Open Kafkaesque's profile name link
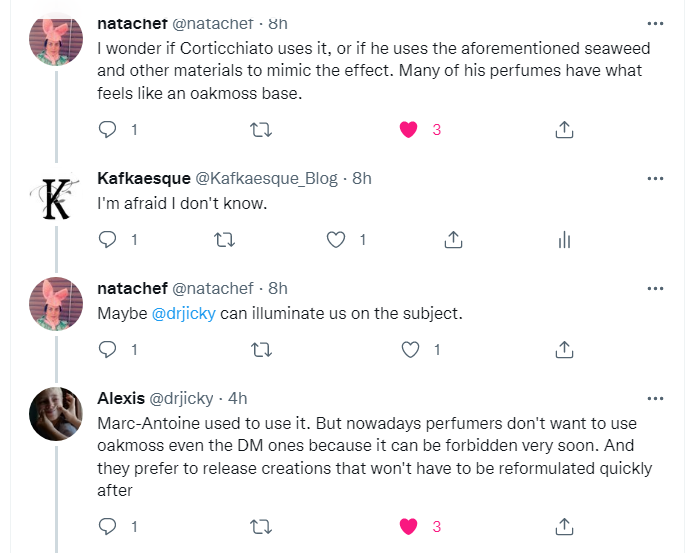This screenshot has width=691, height=553. tap(143, 178)
